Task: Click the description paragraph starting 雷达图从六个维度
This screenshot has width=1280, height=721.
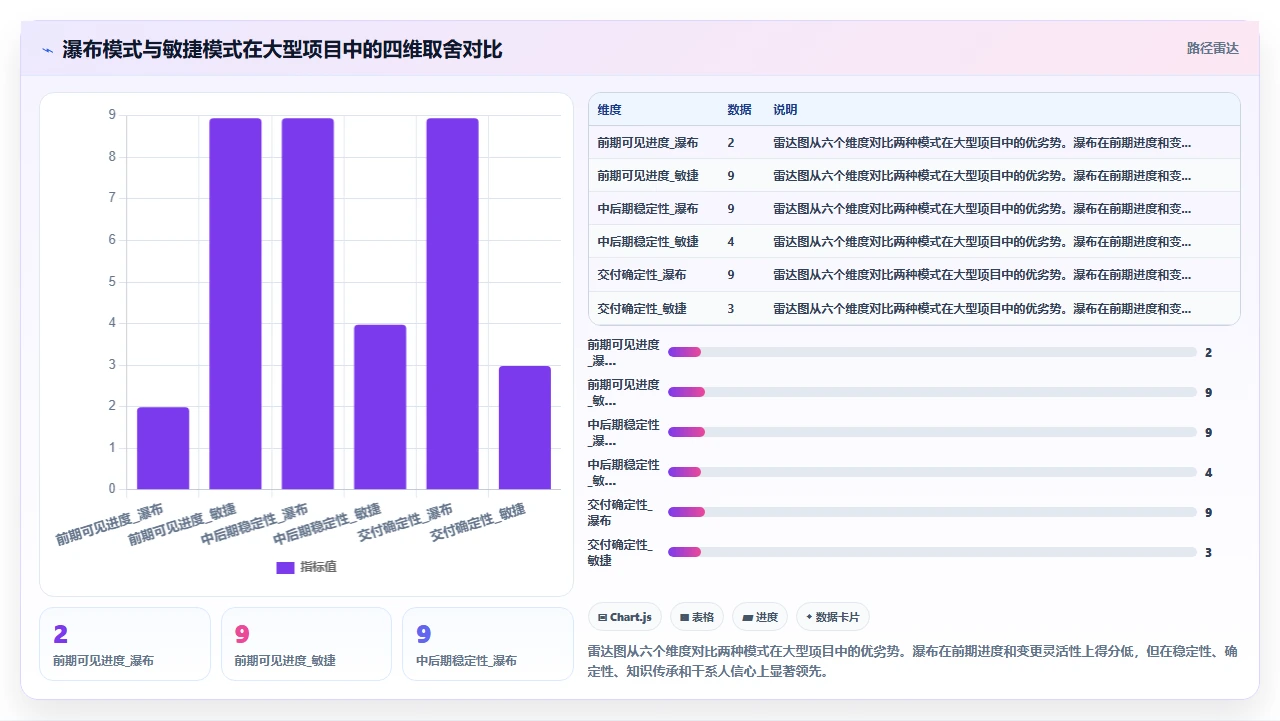Action: coord(913,661)
